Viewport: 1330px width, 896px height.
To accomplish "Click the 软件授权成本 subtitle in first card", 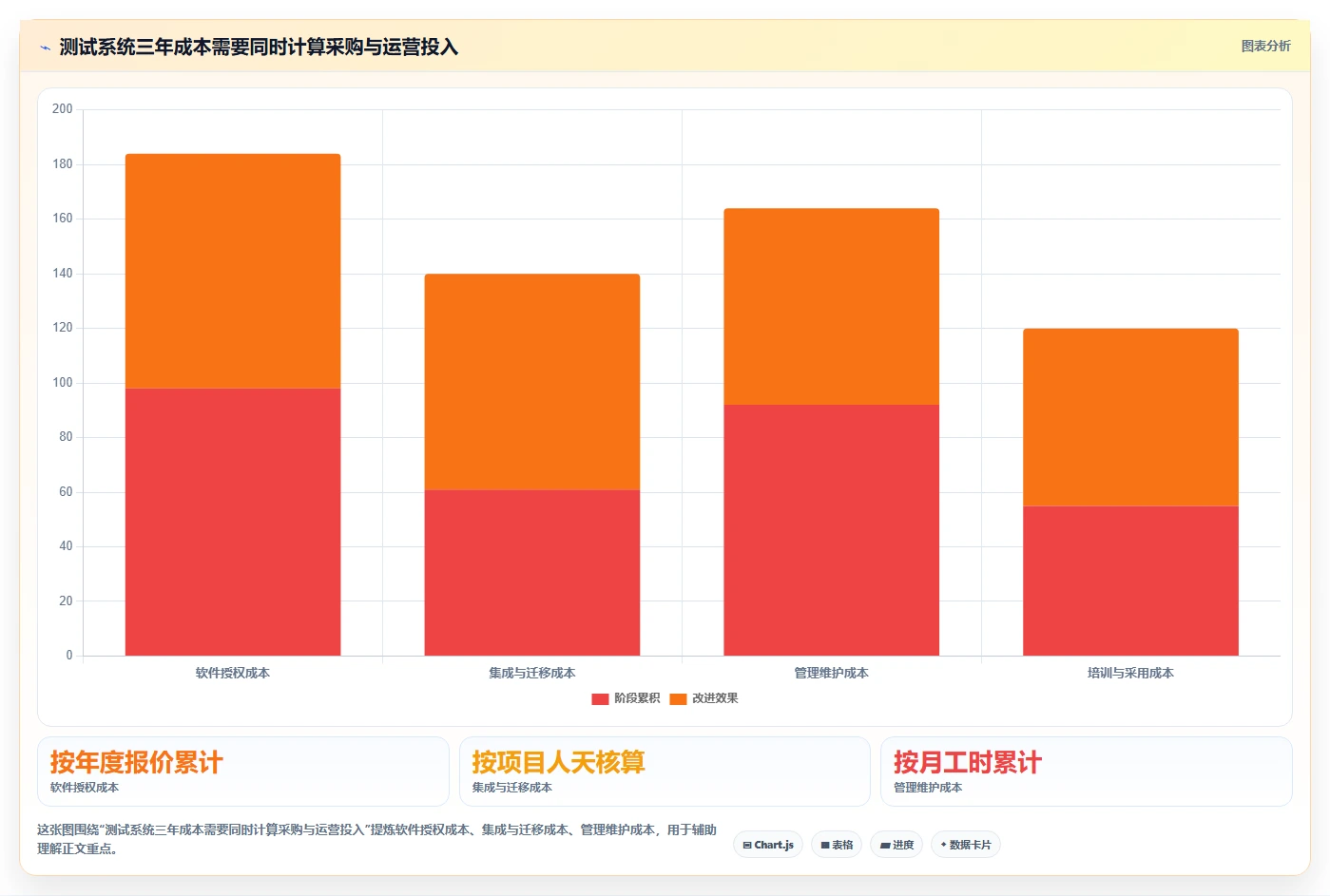I will coord(85,788).
